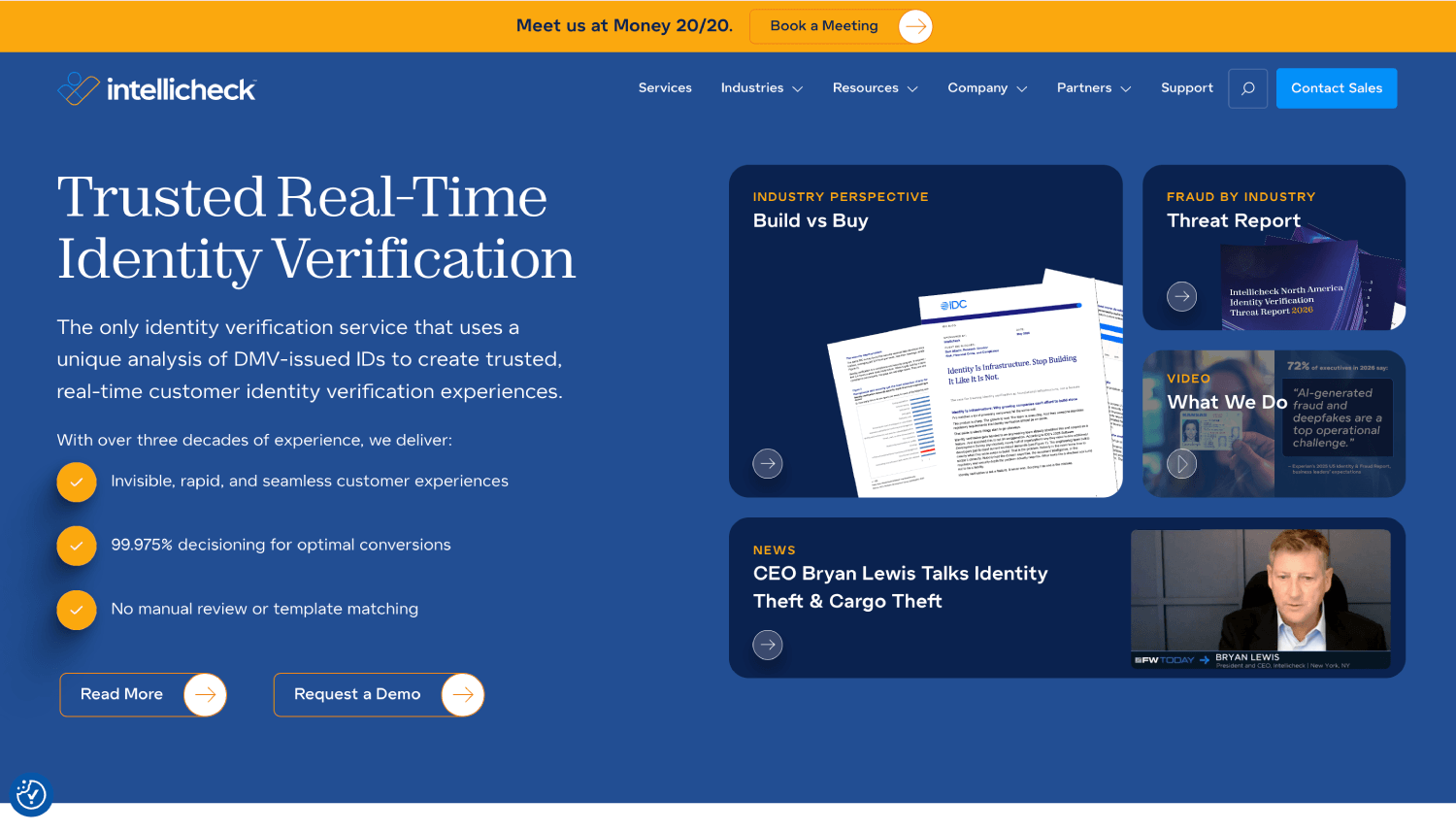Open the Threat Report headline
Screen dimensions: 1456x832
click(x=1234, y=221)
